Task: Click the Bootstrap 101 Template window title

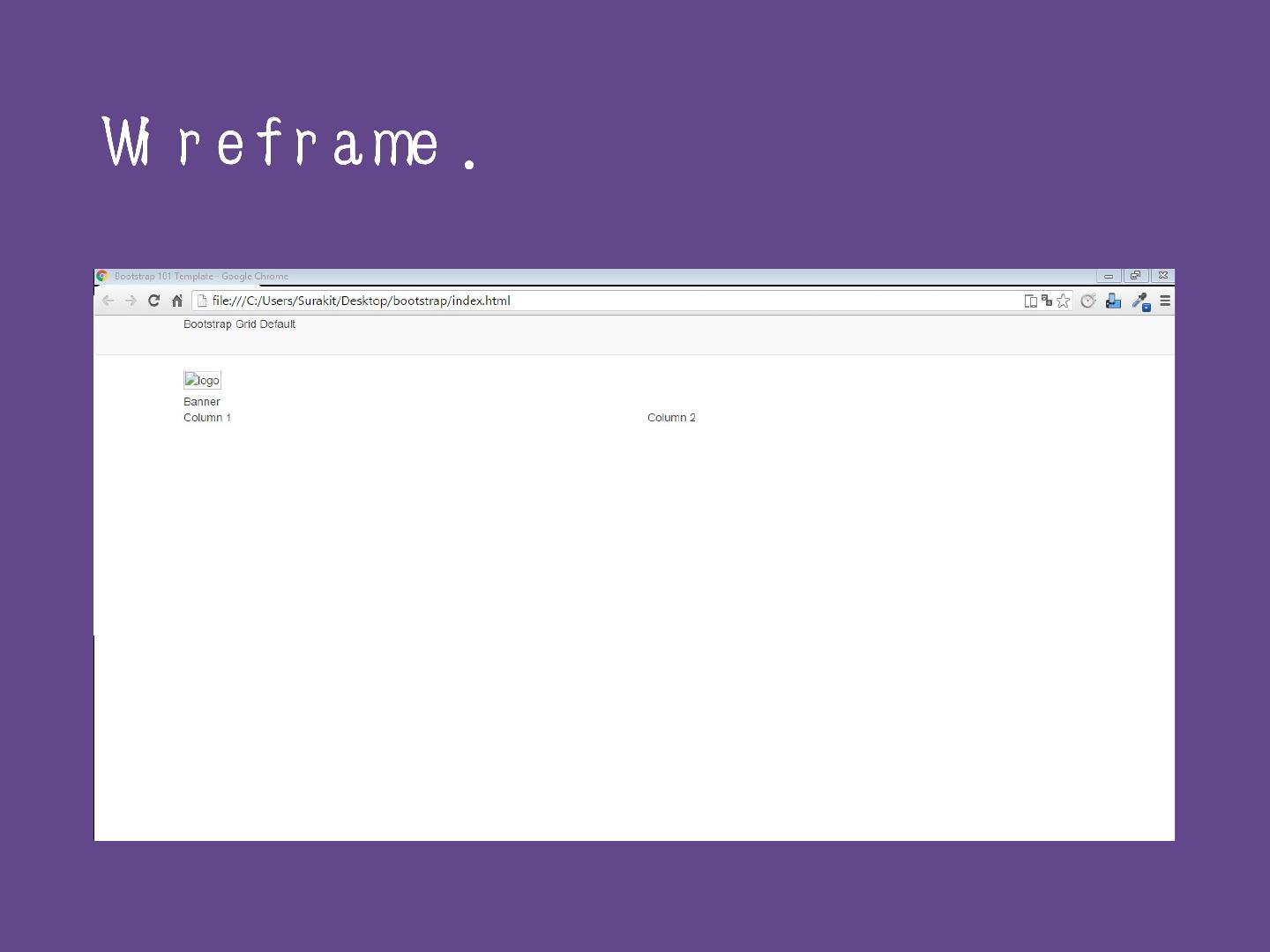Action: 201,276
